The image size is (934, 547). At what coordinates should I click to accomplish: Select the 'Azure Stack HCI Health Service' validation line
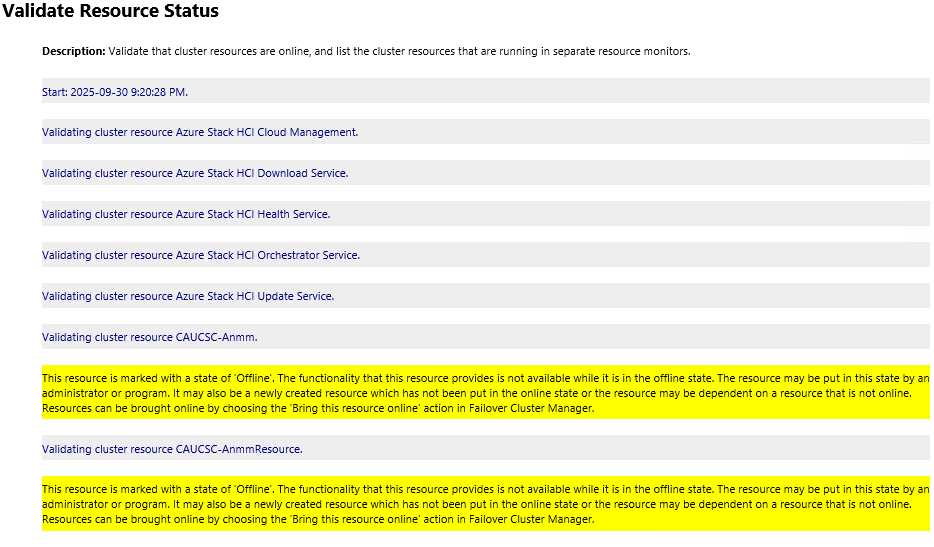coord(485,214)
